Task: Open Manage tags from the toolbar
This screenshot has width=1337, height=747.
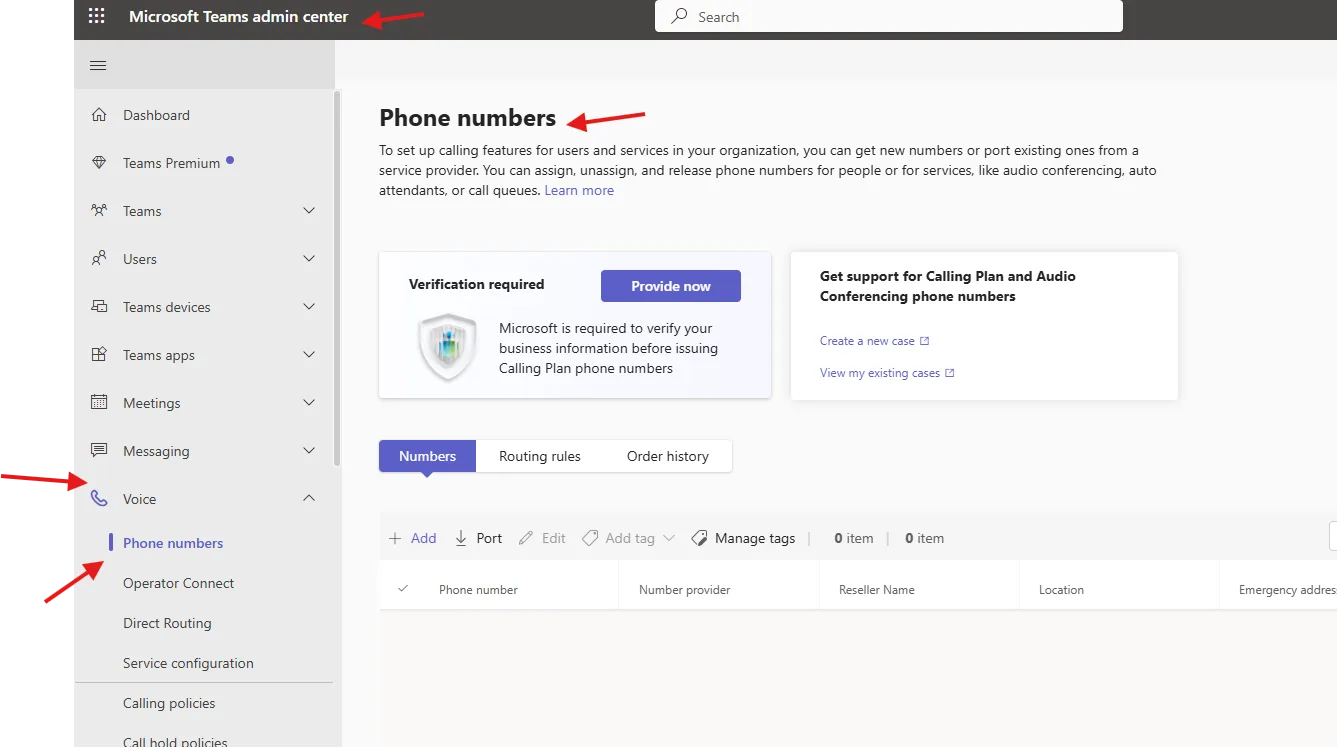Action: (x=743, y=537)
